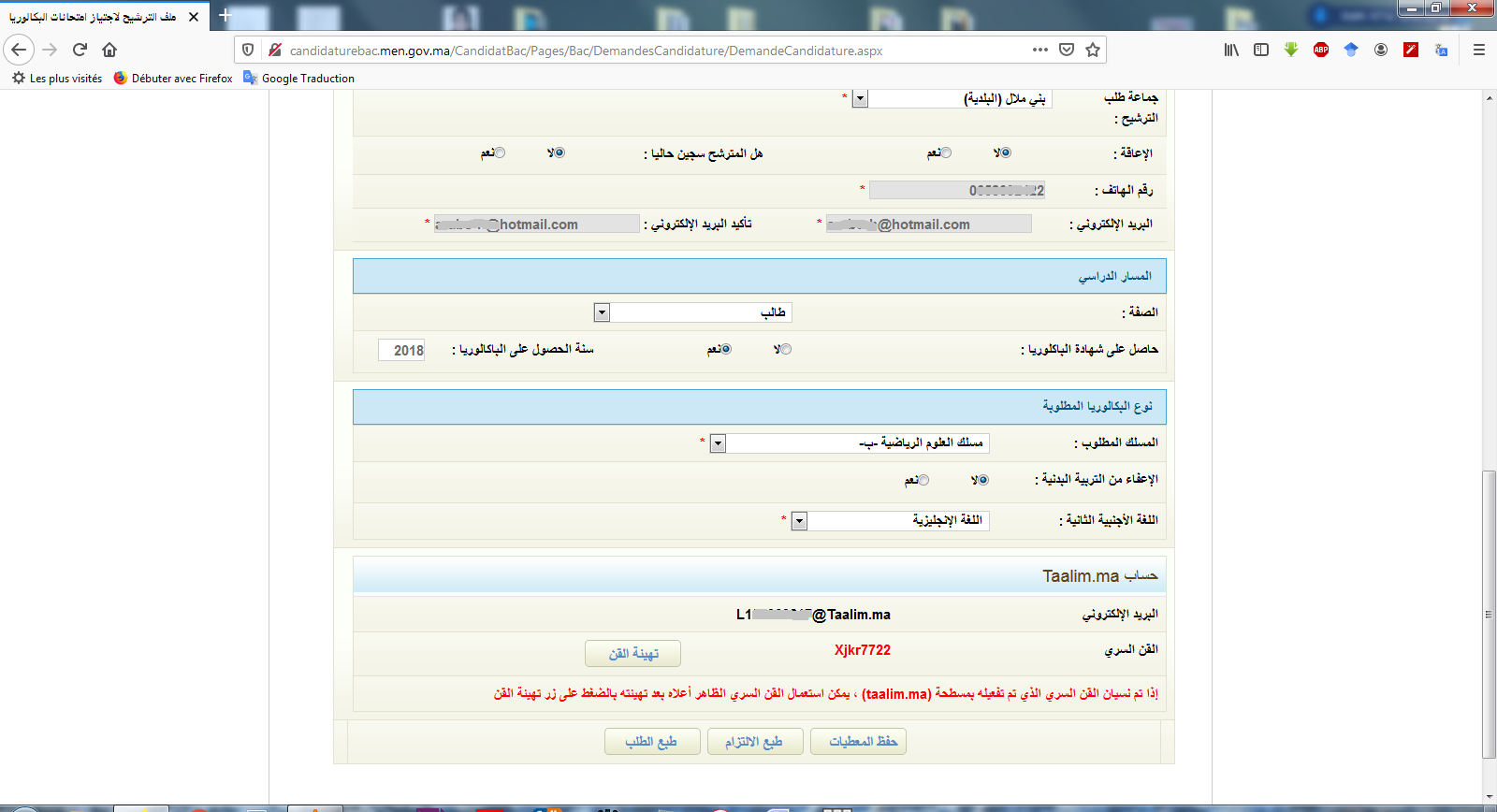Open page actions three-dot menu
This screenshot has width=1497, height=812.
[x=1040, y=50]
